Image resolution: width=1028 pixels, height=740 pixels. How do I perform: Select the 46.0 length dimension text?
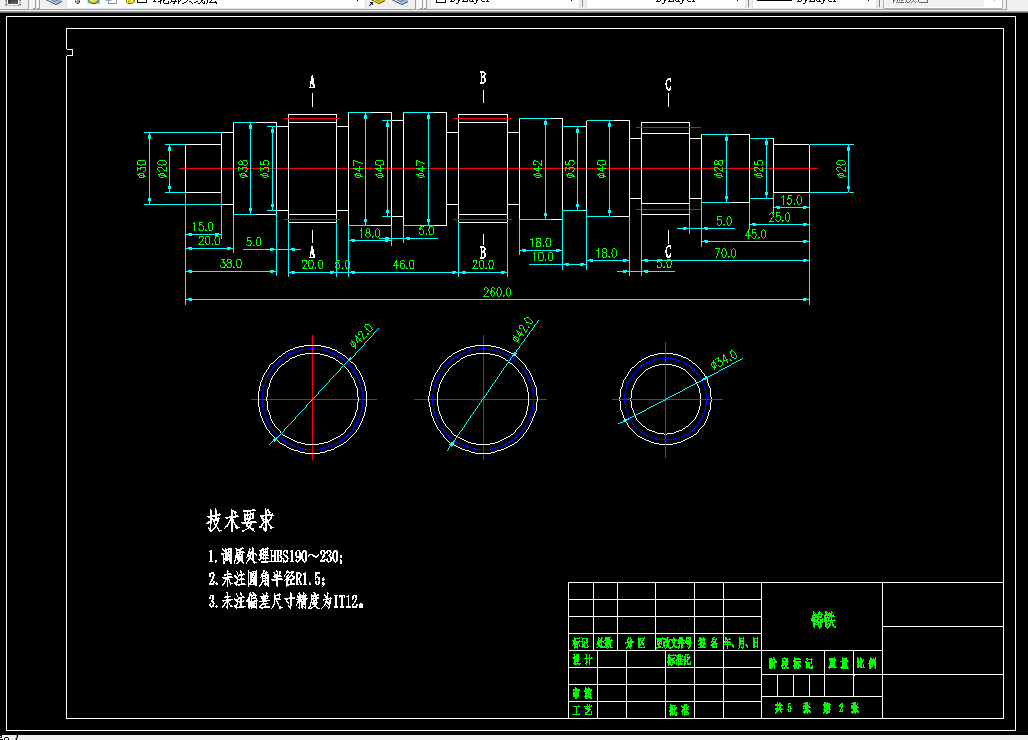coord(403,265)
